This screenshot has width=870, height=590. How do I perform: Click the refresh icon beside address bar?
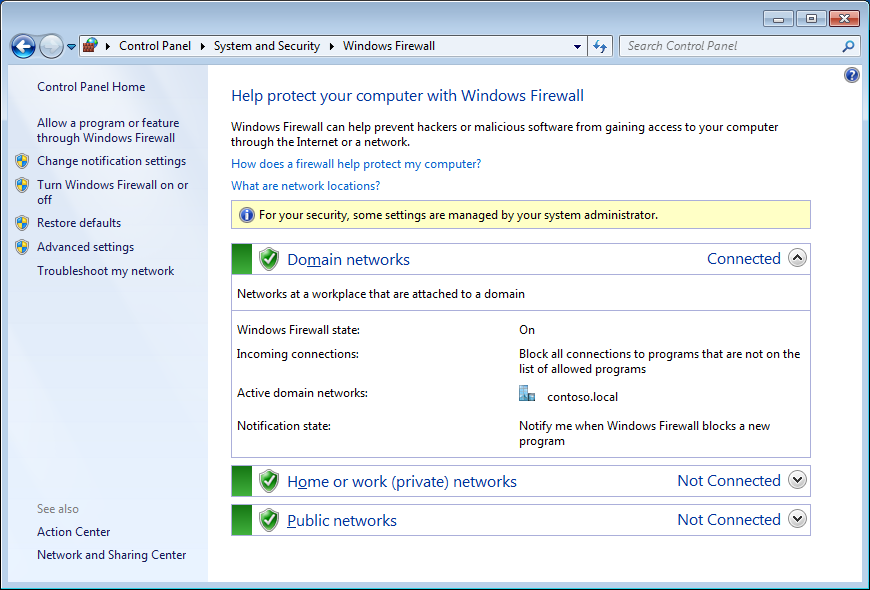point(600,46)
